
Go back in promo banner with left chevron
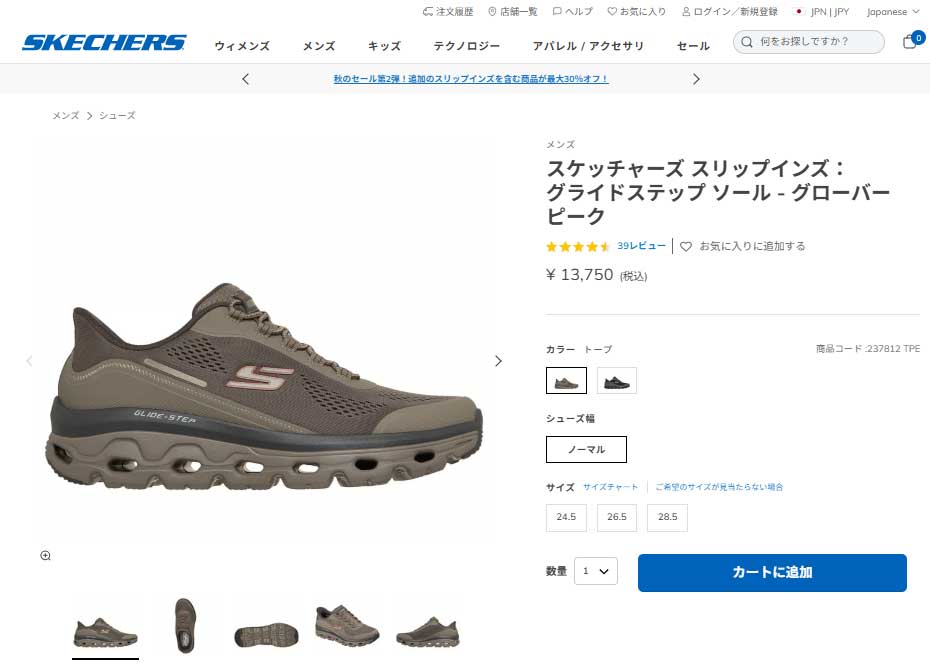[246, 79]
